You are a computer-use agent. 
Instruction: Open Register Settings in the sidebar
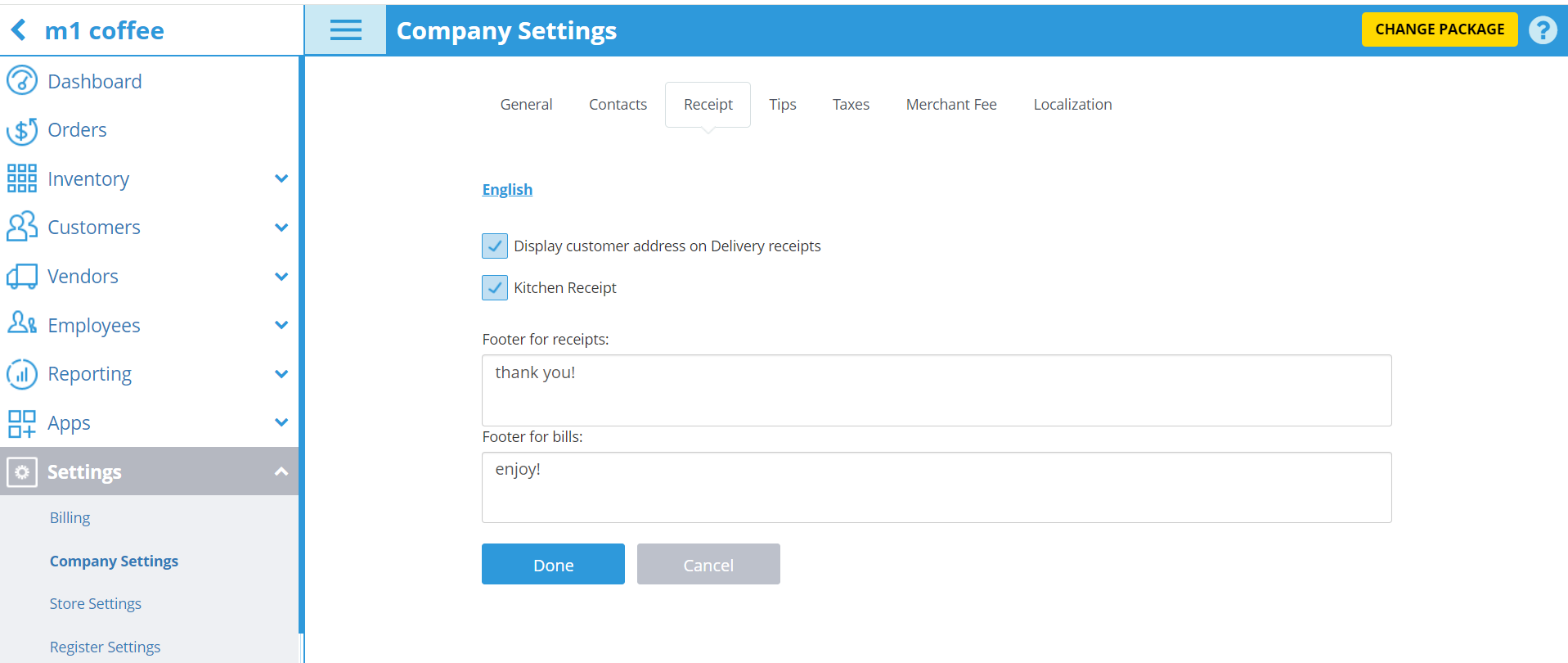pos(105,647)
